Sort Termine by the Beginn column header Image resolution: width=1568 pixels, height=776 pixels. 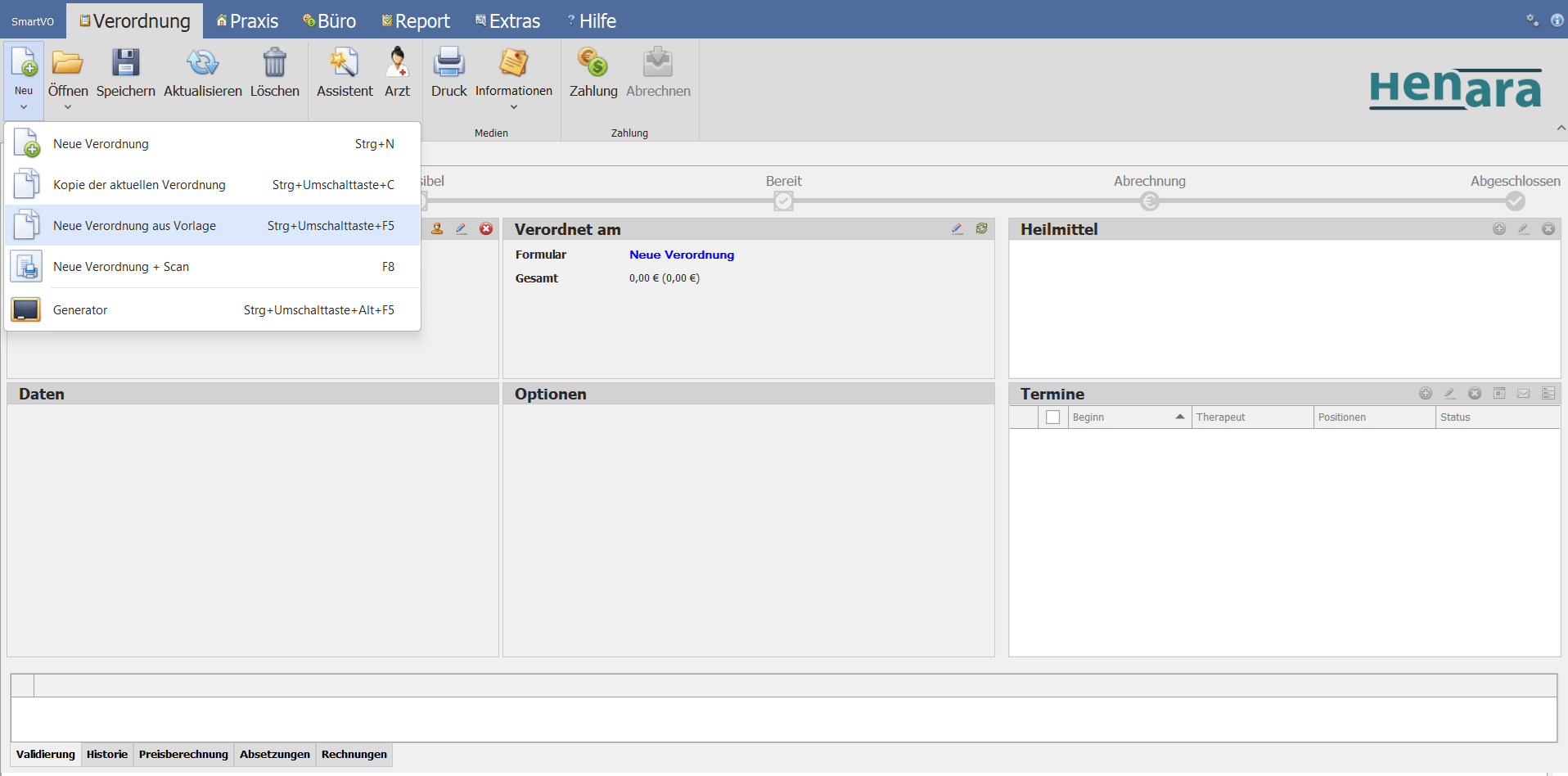[1121, 417]
